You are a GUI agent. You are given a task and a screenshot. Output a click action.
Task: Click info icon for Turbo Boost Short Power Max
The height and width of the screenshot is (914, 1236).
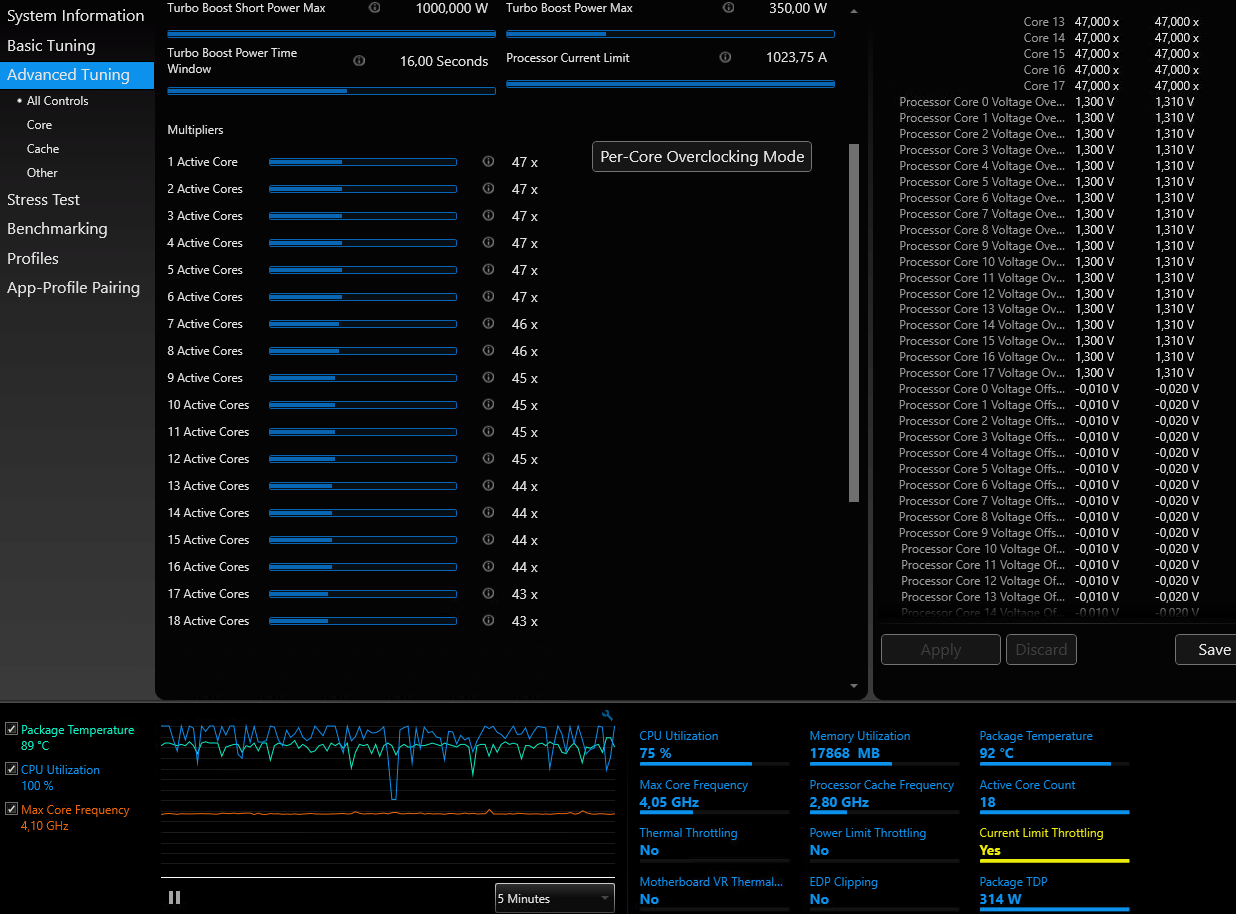tap(374, 7)
